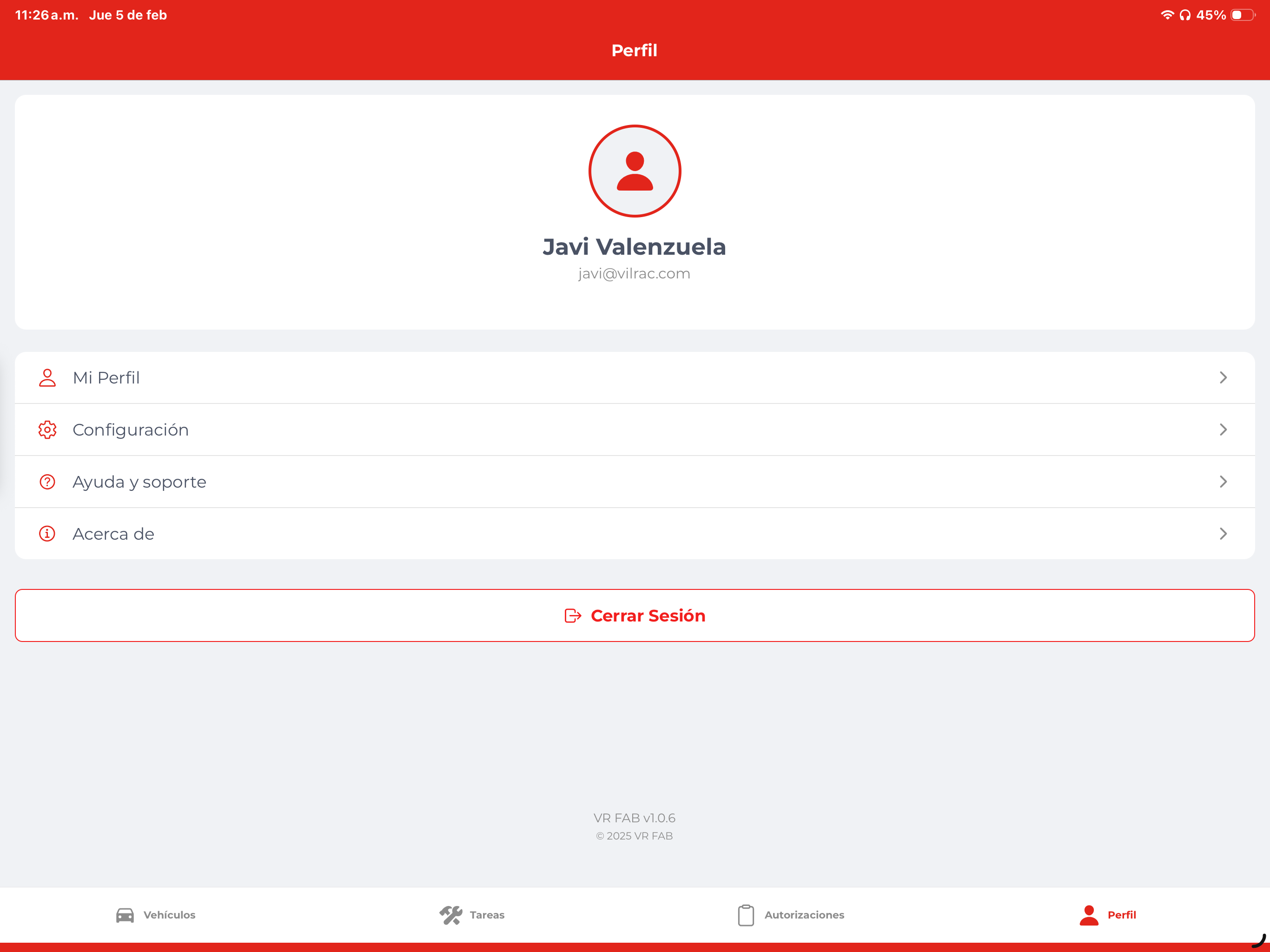The image size is (1270, 952).
Task: Open the Acerca de row
Action: [635, 534]
